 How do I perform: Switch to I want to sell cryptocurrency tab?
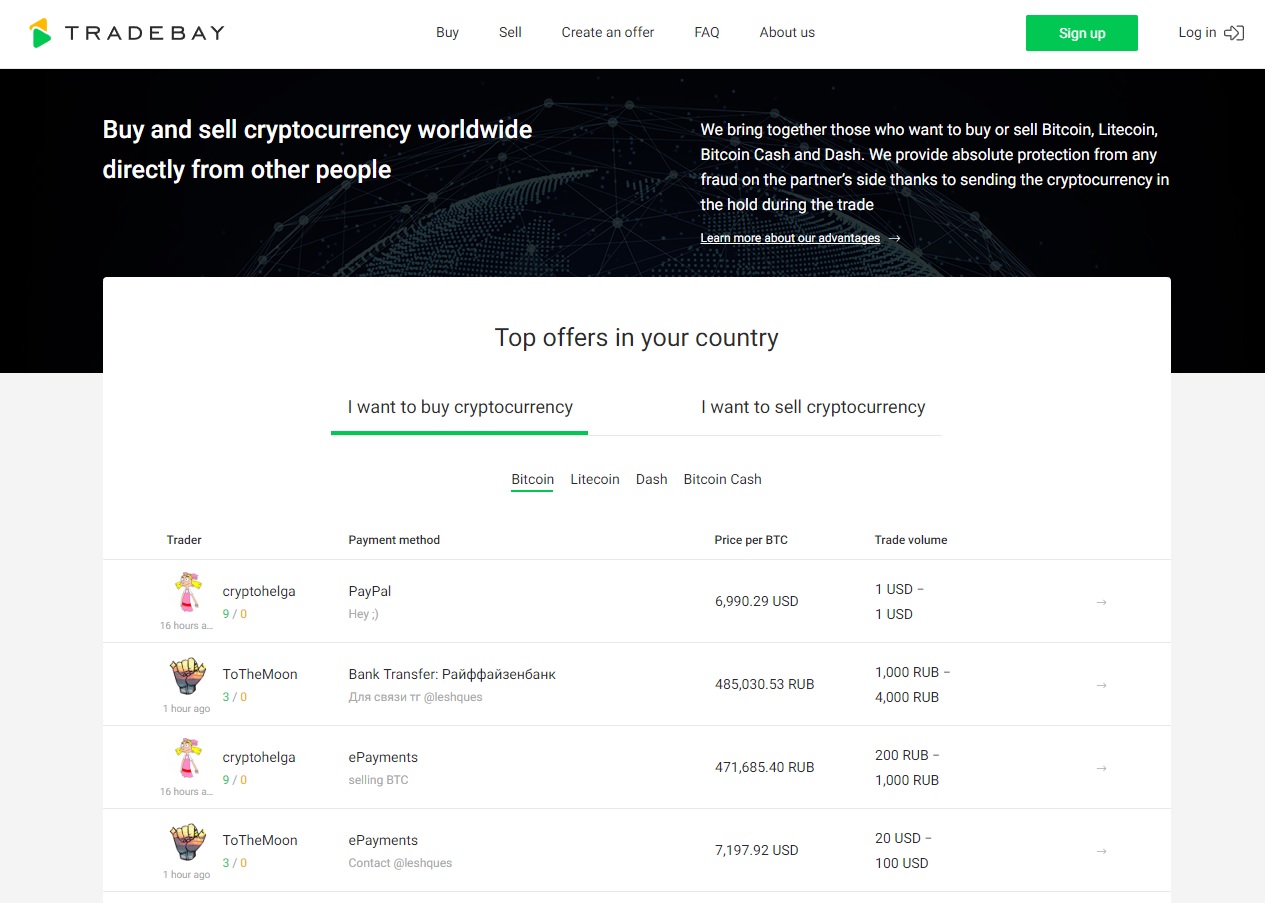pos(813,407)
